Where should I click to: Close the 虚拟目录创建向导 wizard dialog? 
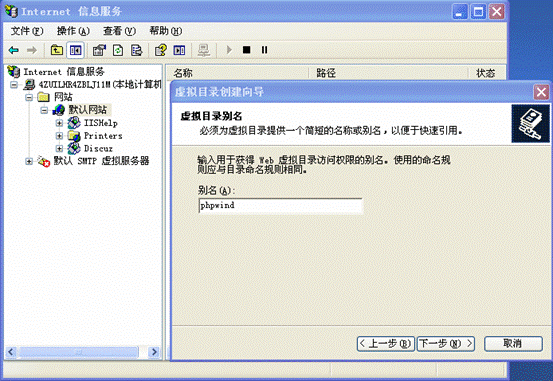[x=541, y=93]
